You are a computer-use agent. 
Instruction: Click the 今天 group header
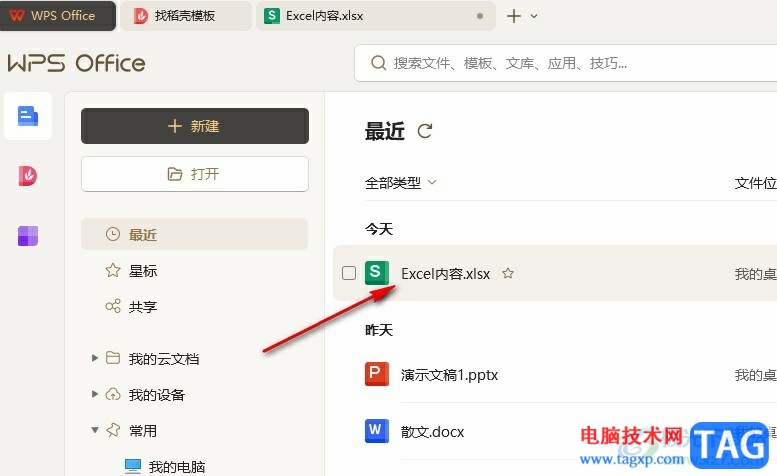379,229
